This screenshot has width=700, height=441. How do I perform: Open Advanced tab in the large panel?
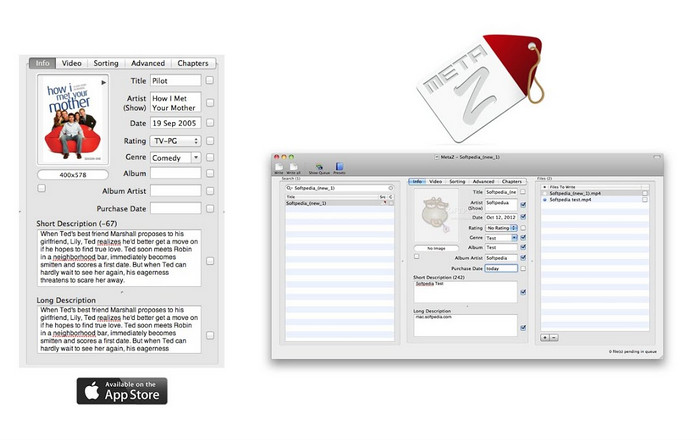pos(148,63)
